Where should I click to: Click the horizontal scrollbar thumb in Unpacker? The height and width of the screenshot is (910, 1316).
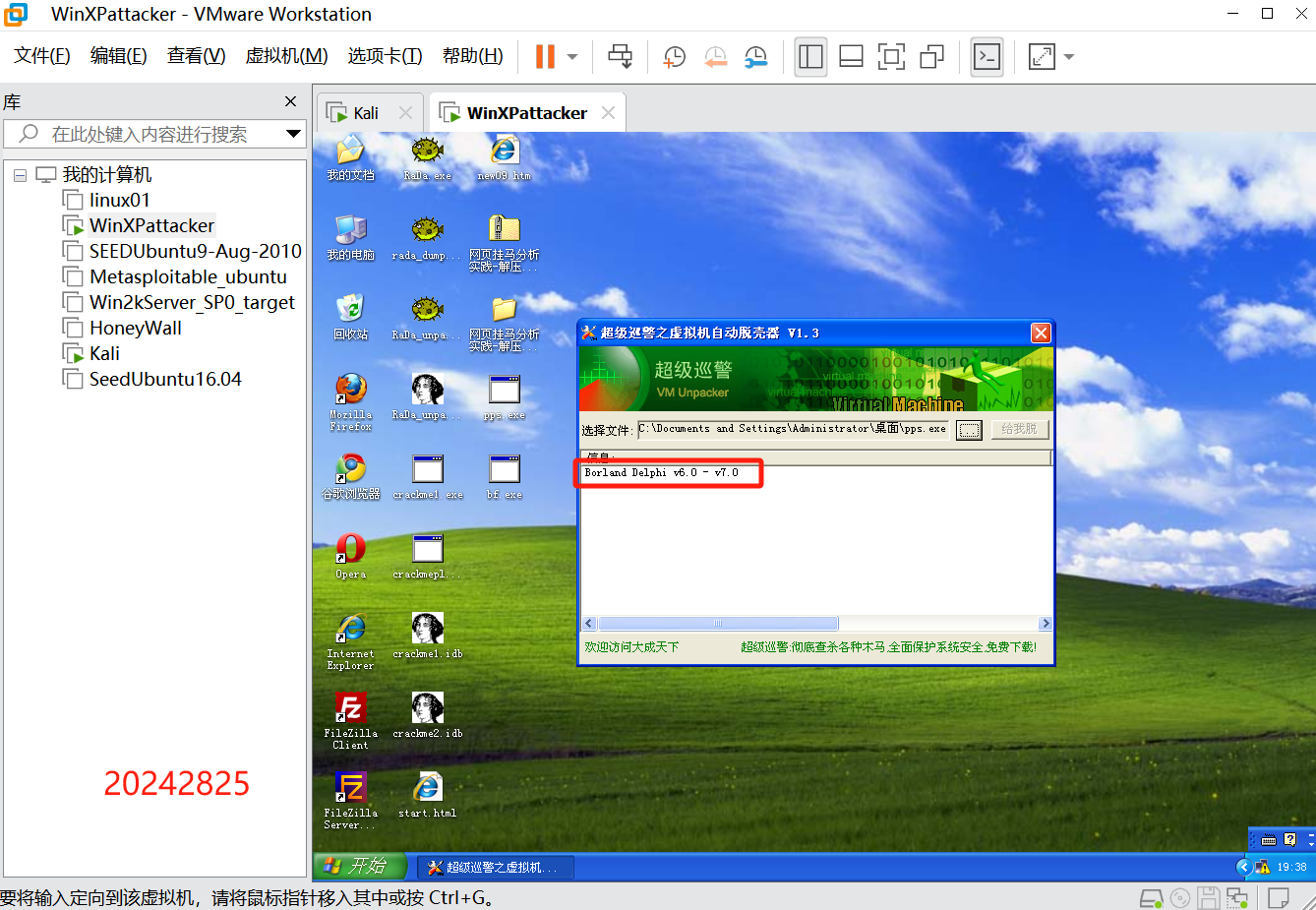[718, 623]
